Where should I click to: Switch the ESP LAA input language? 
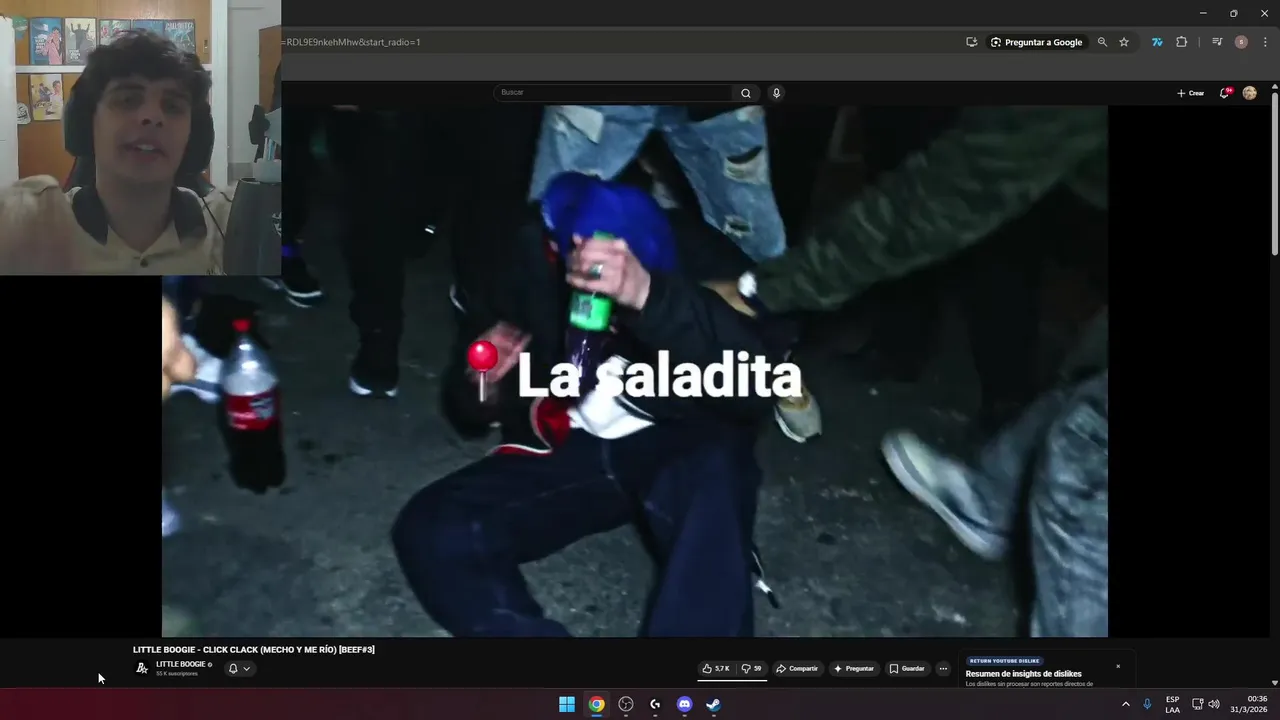pos(1172,704)
